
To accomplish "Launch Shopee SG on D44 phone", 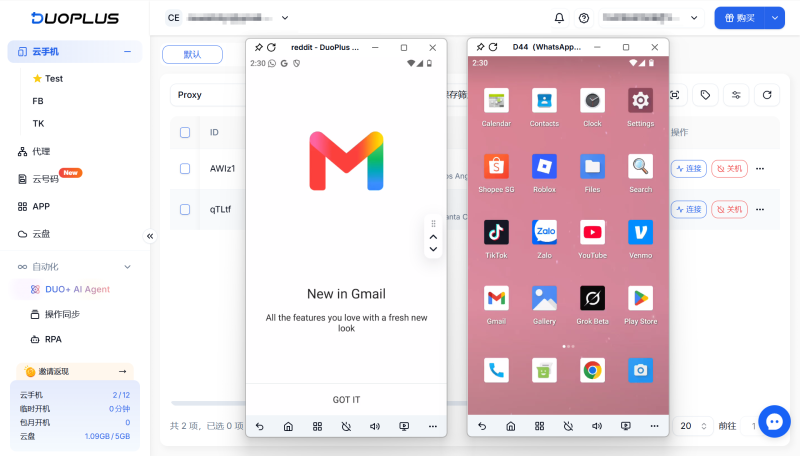I will pos(496,167).
